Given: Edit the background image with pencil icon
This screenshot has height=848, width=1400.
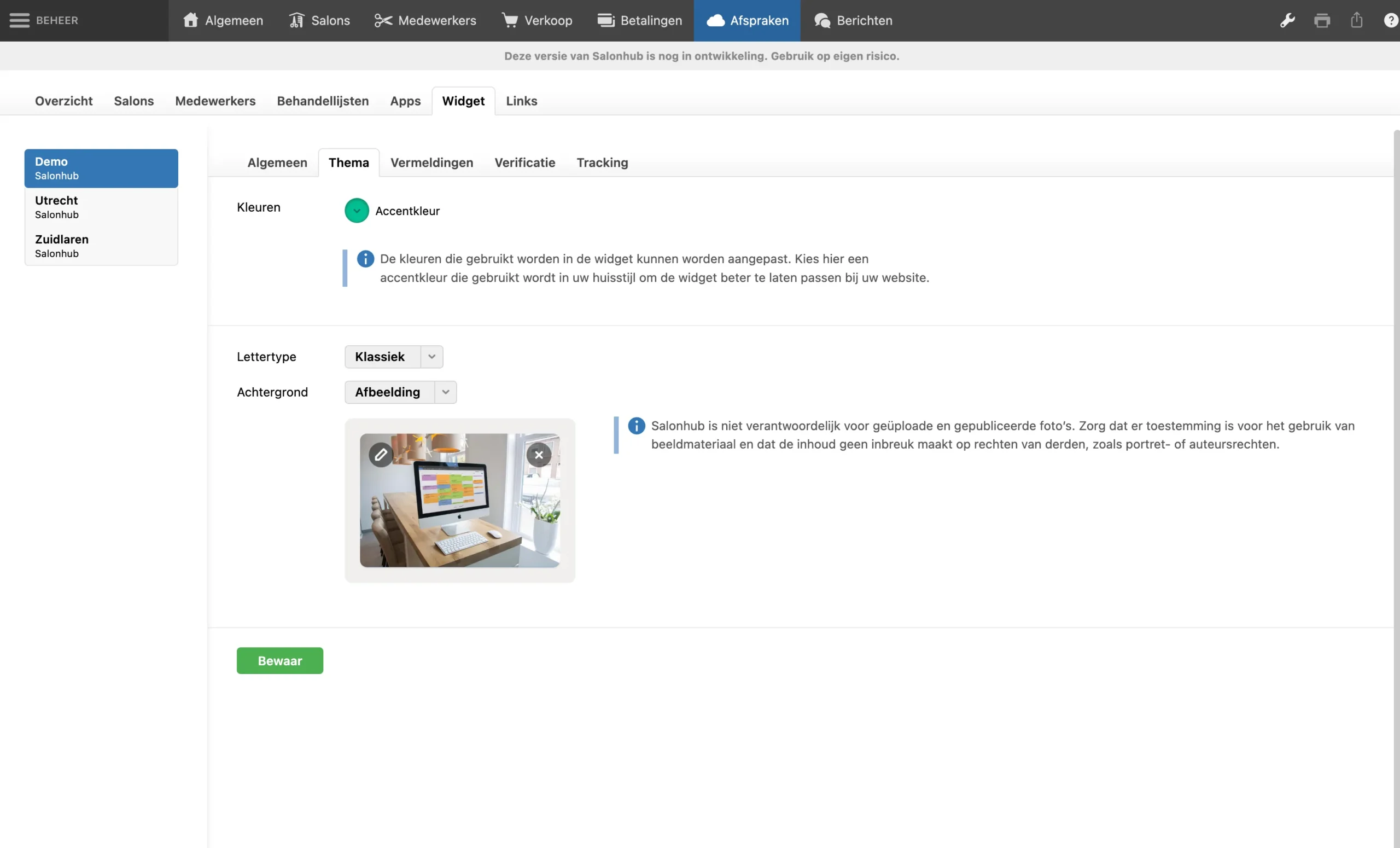Looking at the screenshot, I should (381, 455).
